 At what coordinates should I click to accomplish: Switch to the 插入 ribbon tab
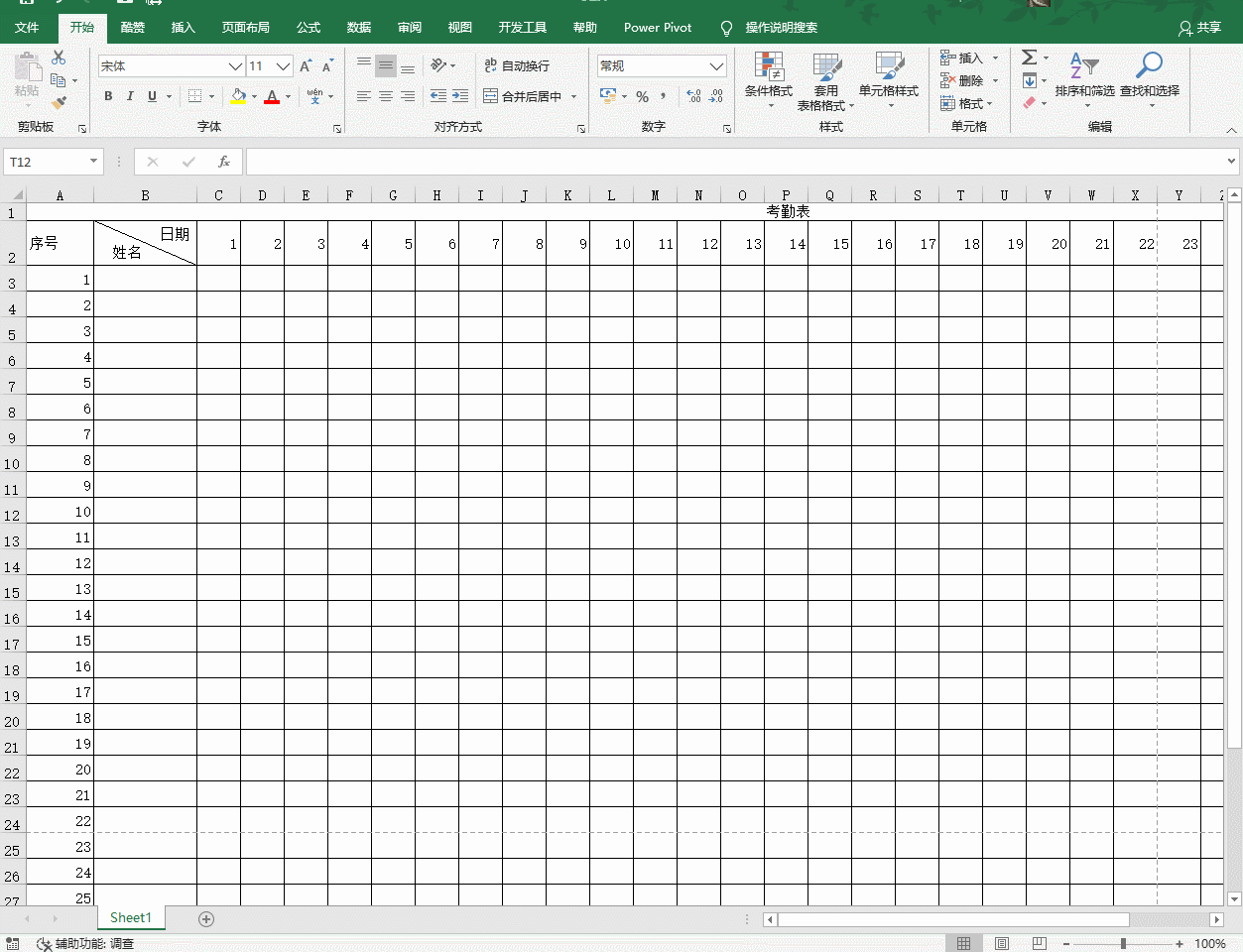click(x=182, y=27)
